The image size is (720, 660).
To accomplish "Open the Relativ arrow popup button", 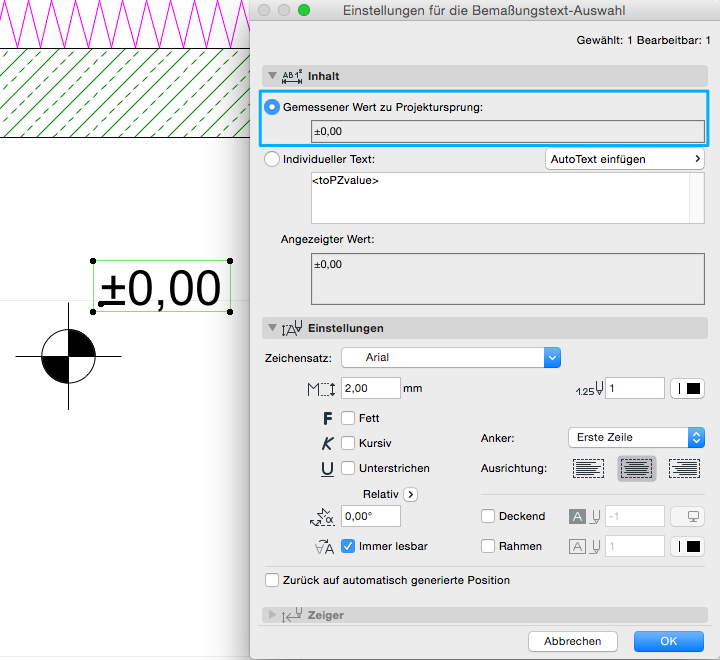I will [410, 494].
